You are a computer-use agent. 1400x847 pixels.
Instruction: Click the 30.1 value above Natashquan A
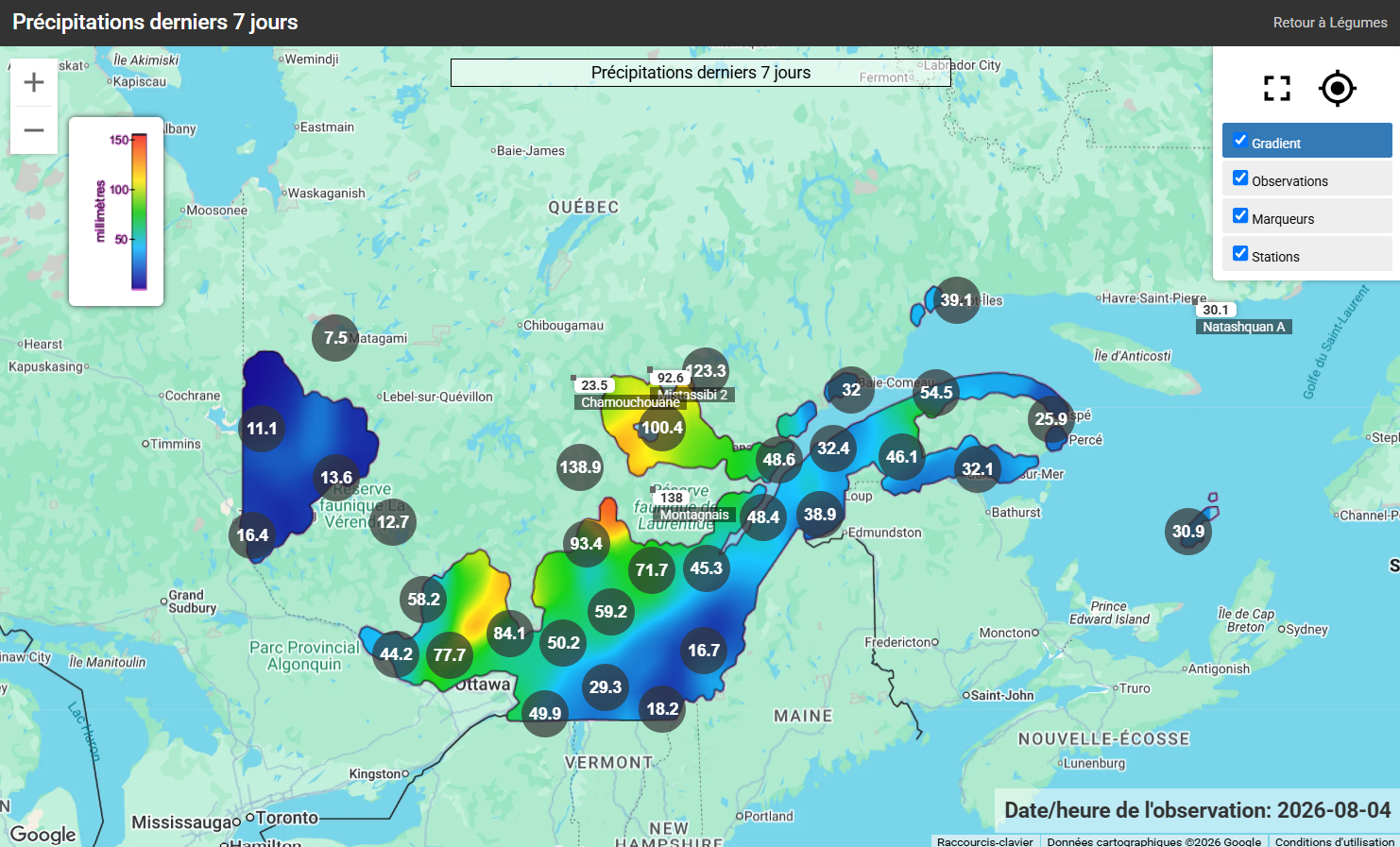pyautogui.click(x=1216, y=310)
